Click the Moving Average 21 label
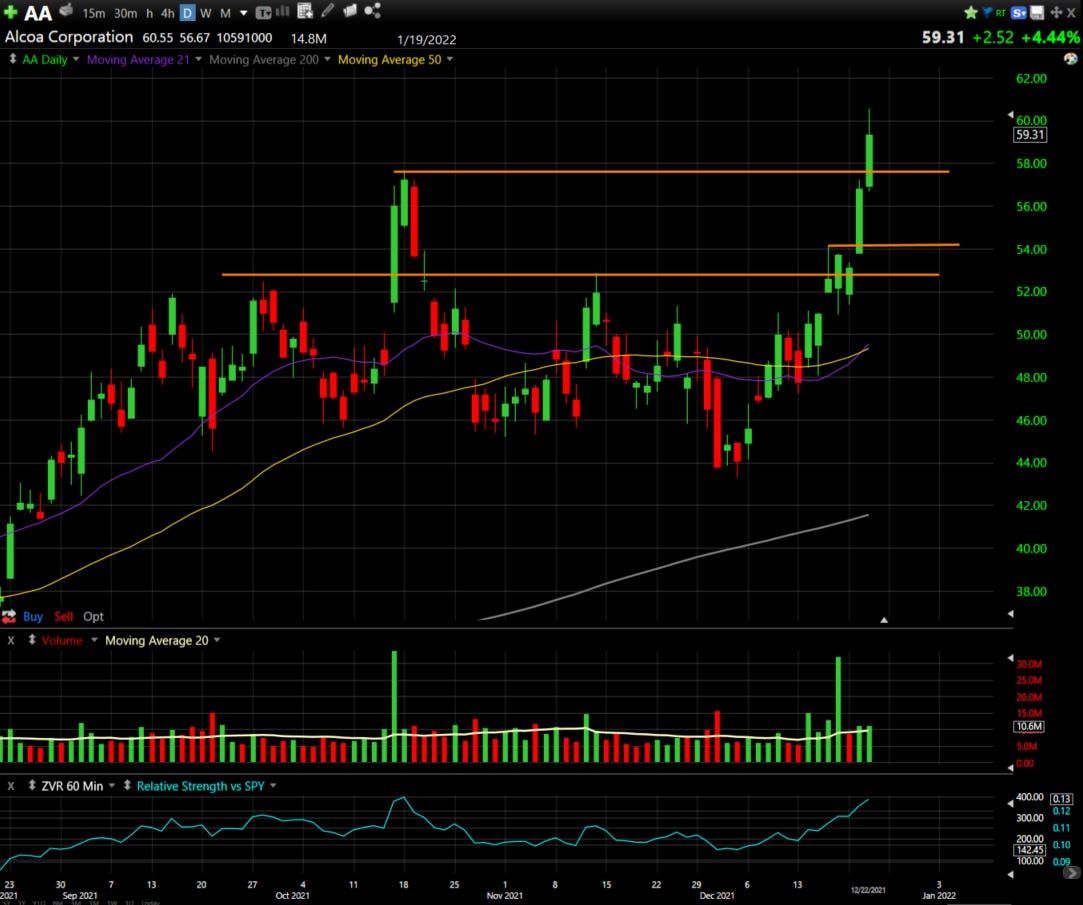This screenshot has width=1083, height=905. pyautogui.click(x=138, y=59)
